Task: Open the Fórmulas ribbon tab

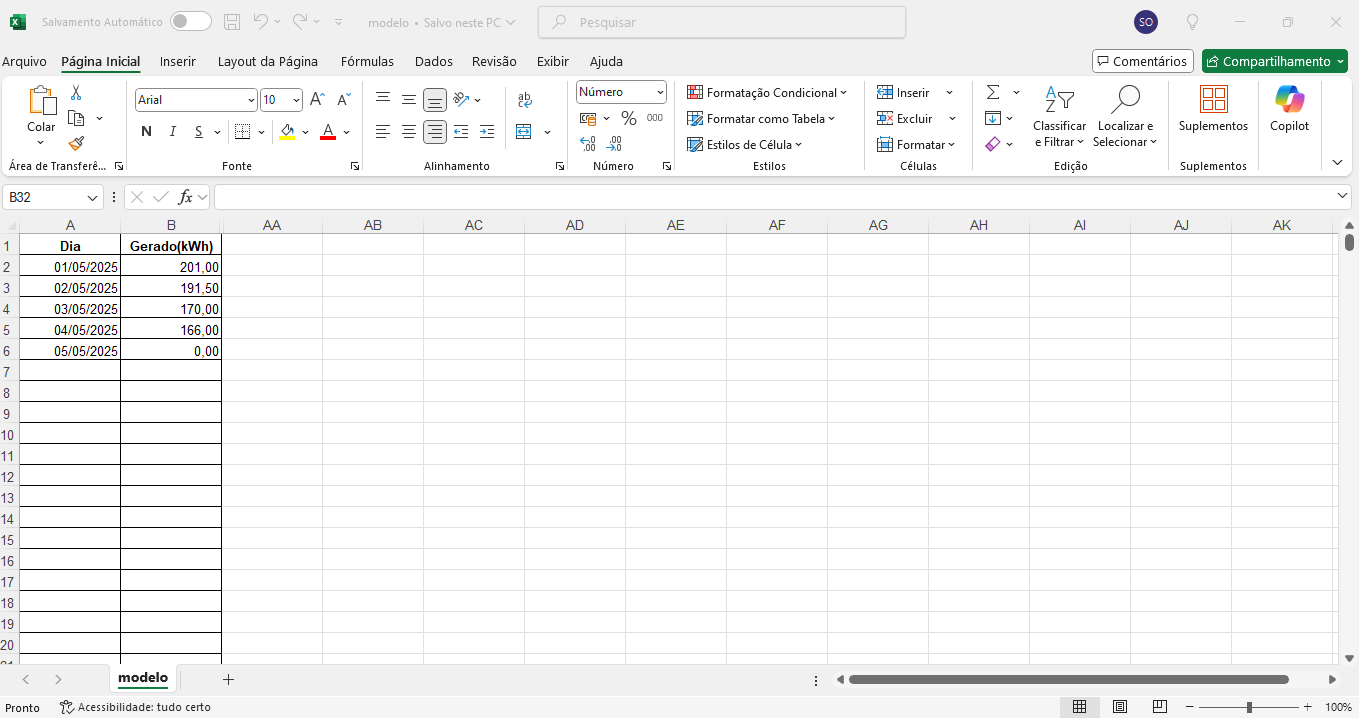Action: pyautogui.click(x=367, y=61)
